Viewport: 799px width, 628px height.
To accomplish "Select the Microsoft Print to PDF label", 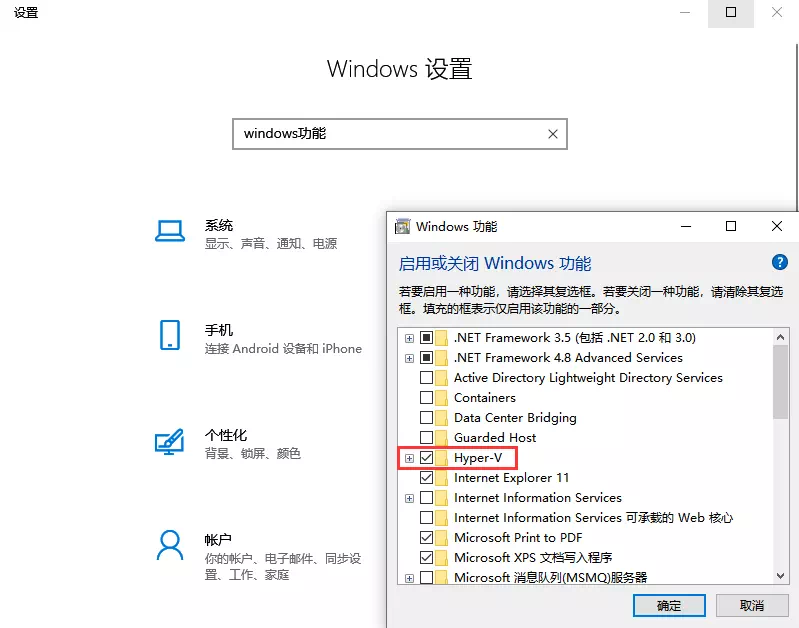I will tap(518, 538).
